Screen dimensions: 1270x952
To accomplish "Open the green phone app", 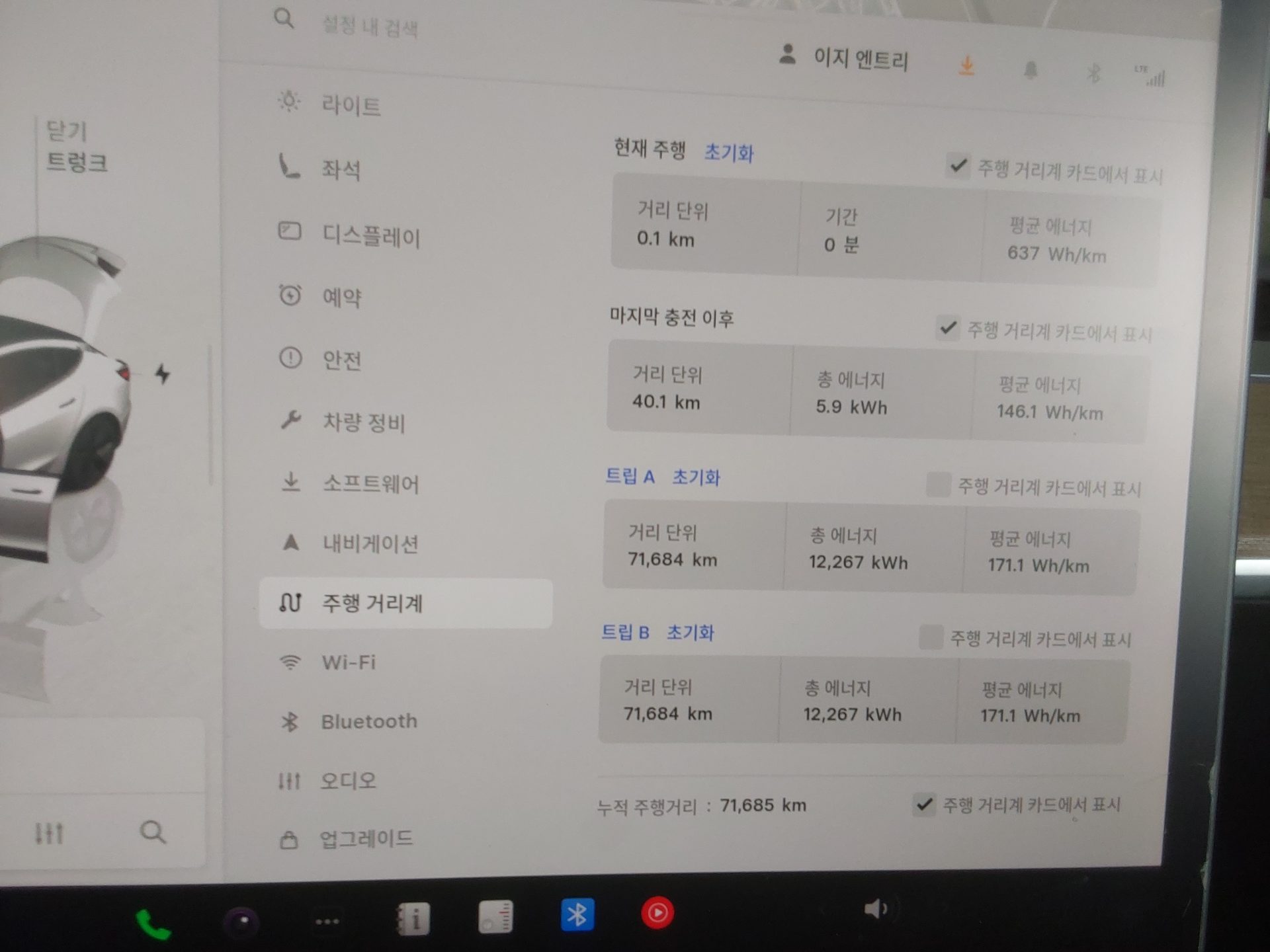I will (153, 924).
